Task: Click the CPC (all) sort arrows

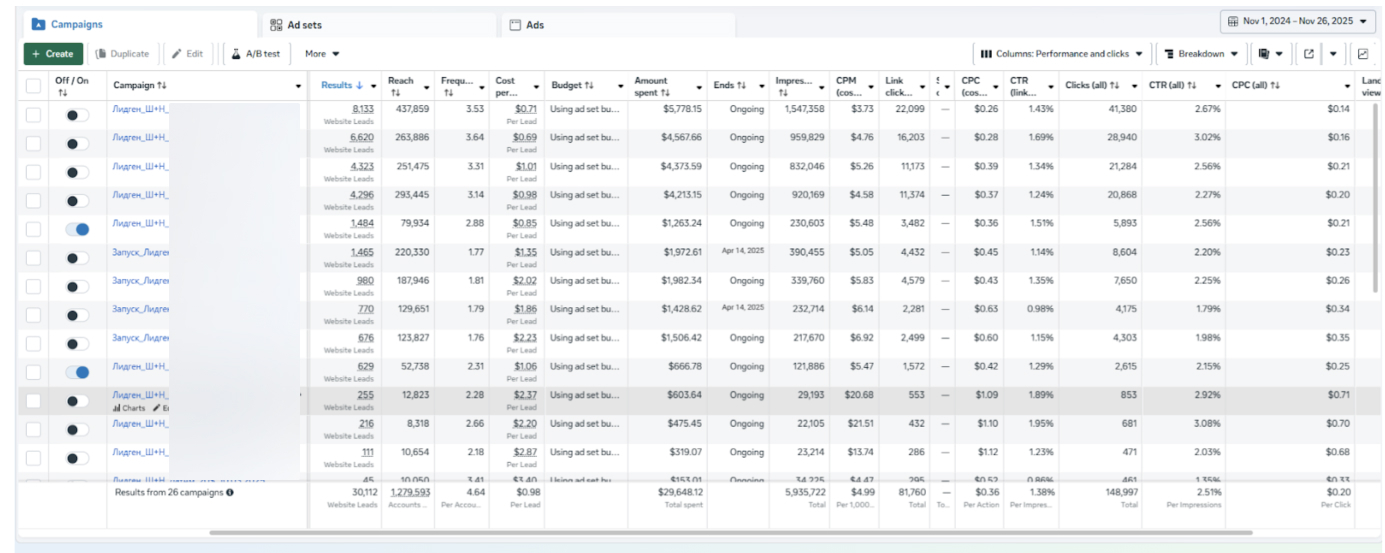Action: pyautogui.click(x=1274, y=86)
